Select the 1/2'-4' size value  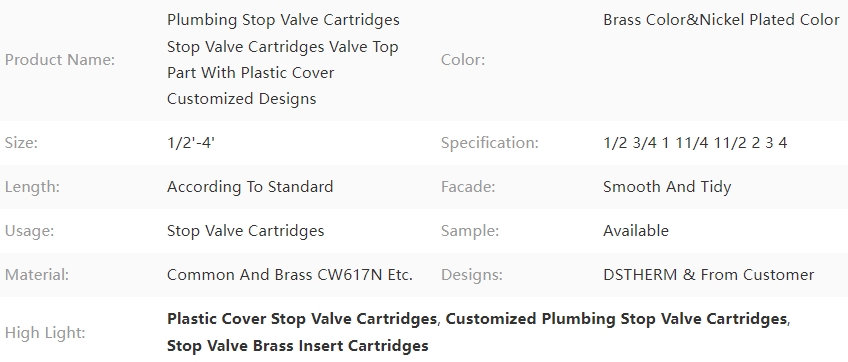pyautogui.click(x=191, y=143)
